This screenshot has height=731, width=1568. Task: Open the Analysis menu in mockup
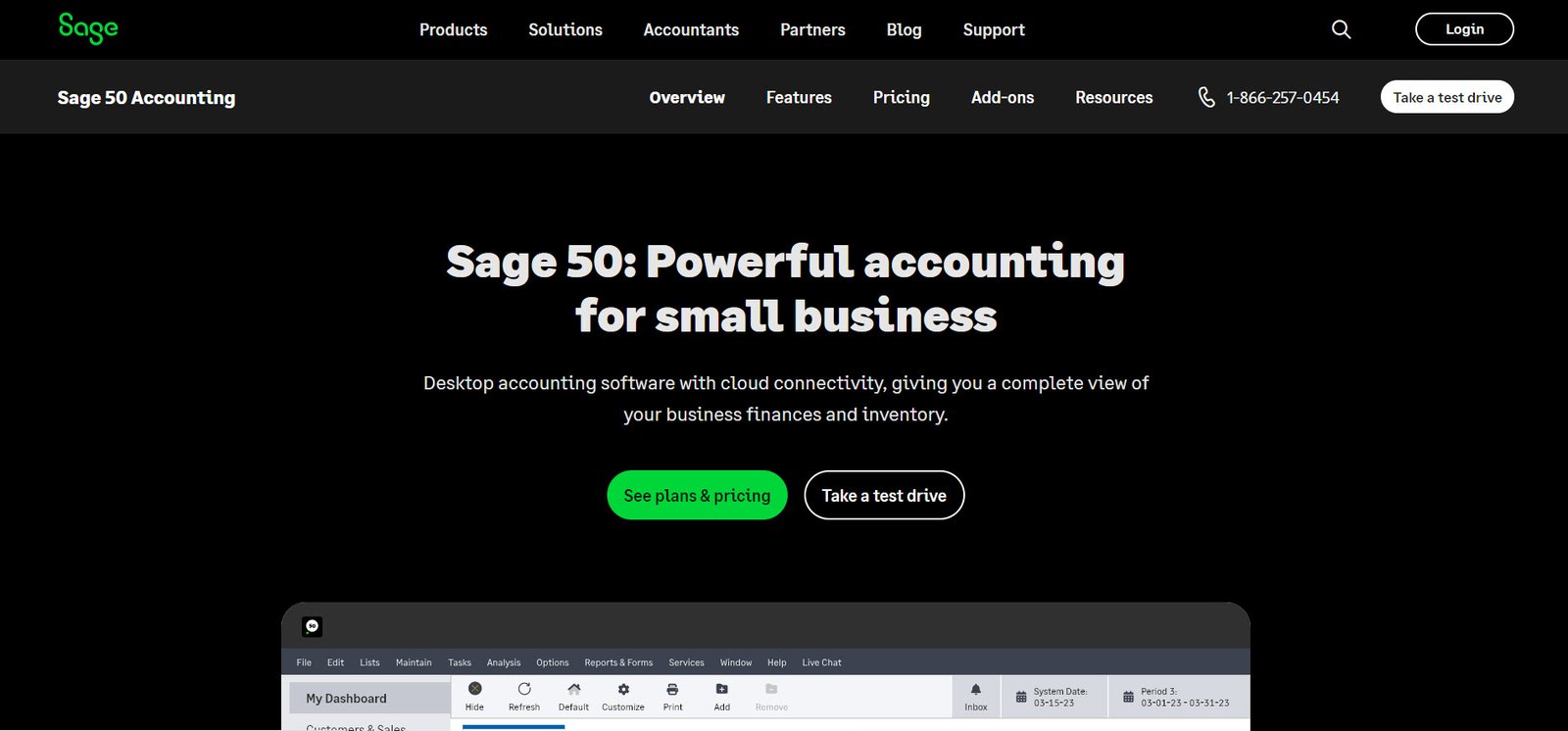pyautogui.click(x=504, y=662)
